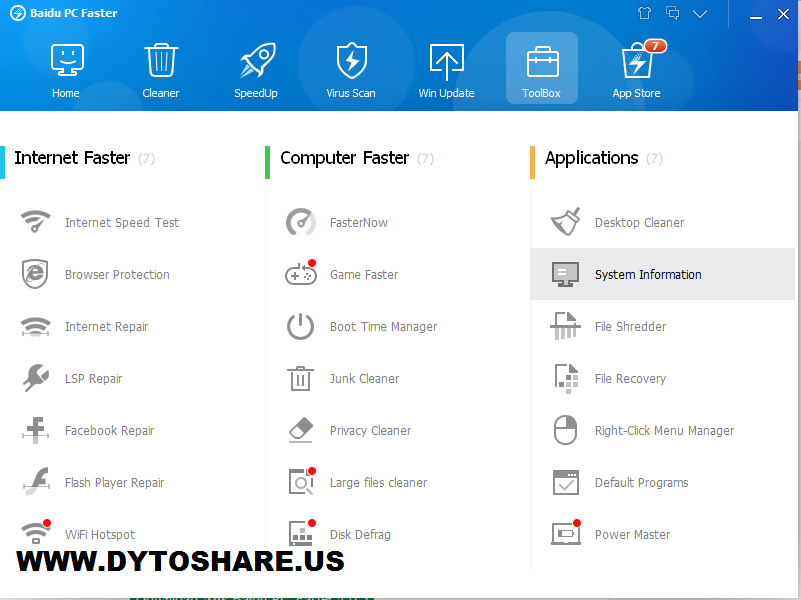Close the Baidu PC Faster window
This screenshot has width=801, height=600.
coord(783,14)
